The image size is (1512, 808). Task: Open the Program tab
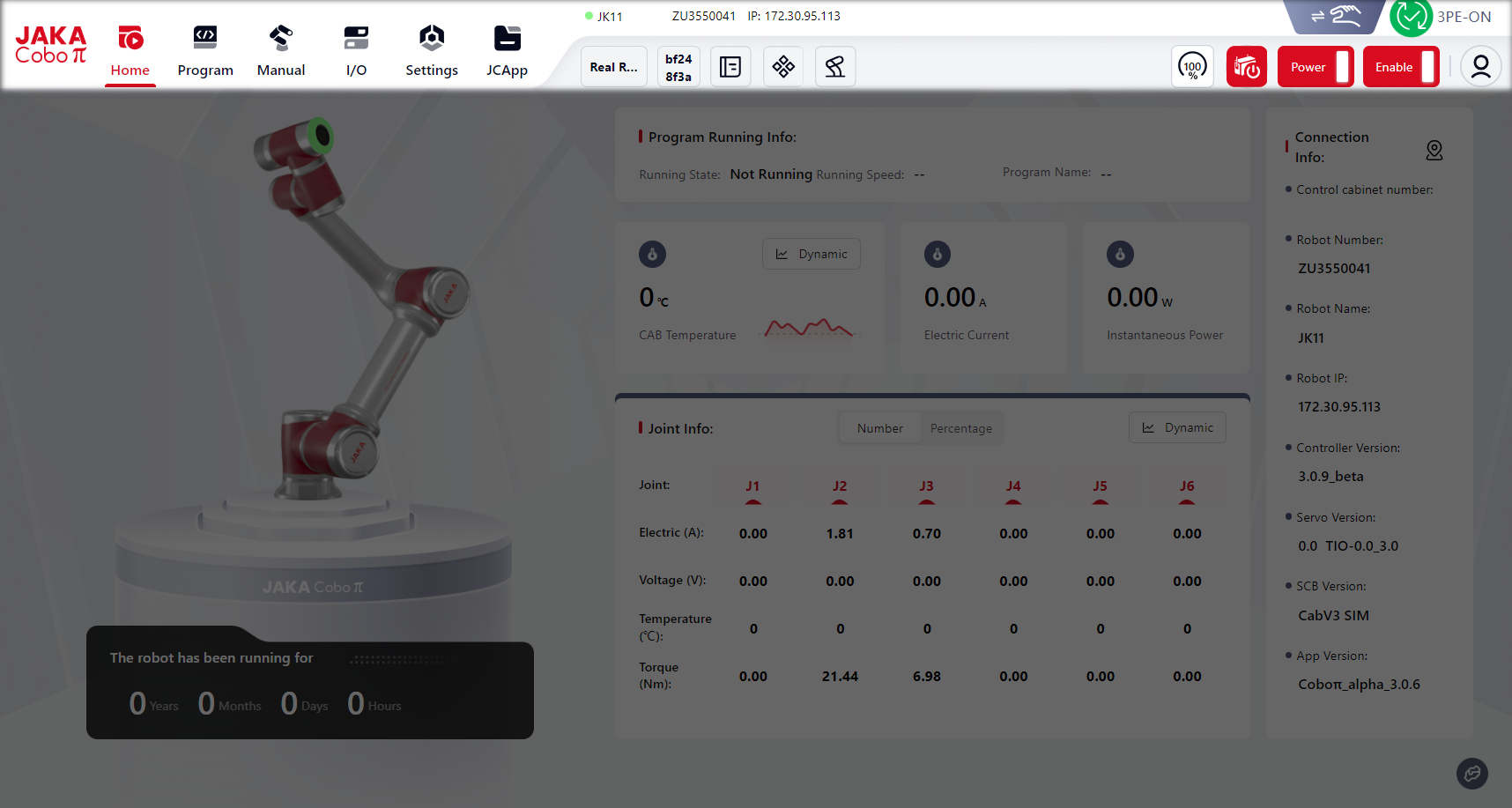pyautogui.click(x=205, y=51)
